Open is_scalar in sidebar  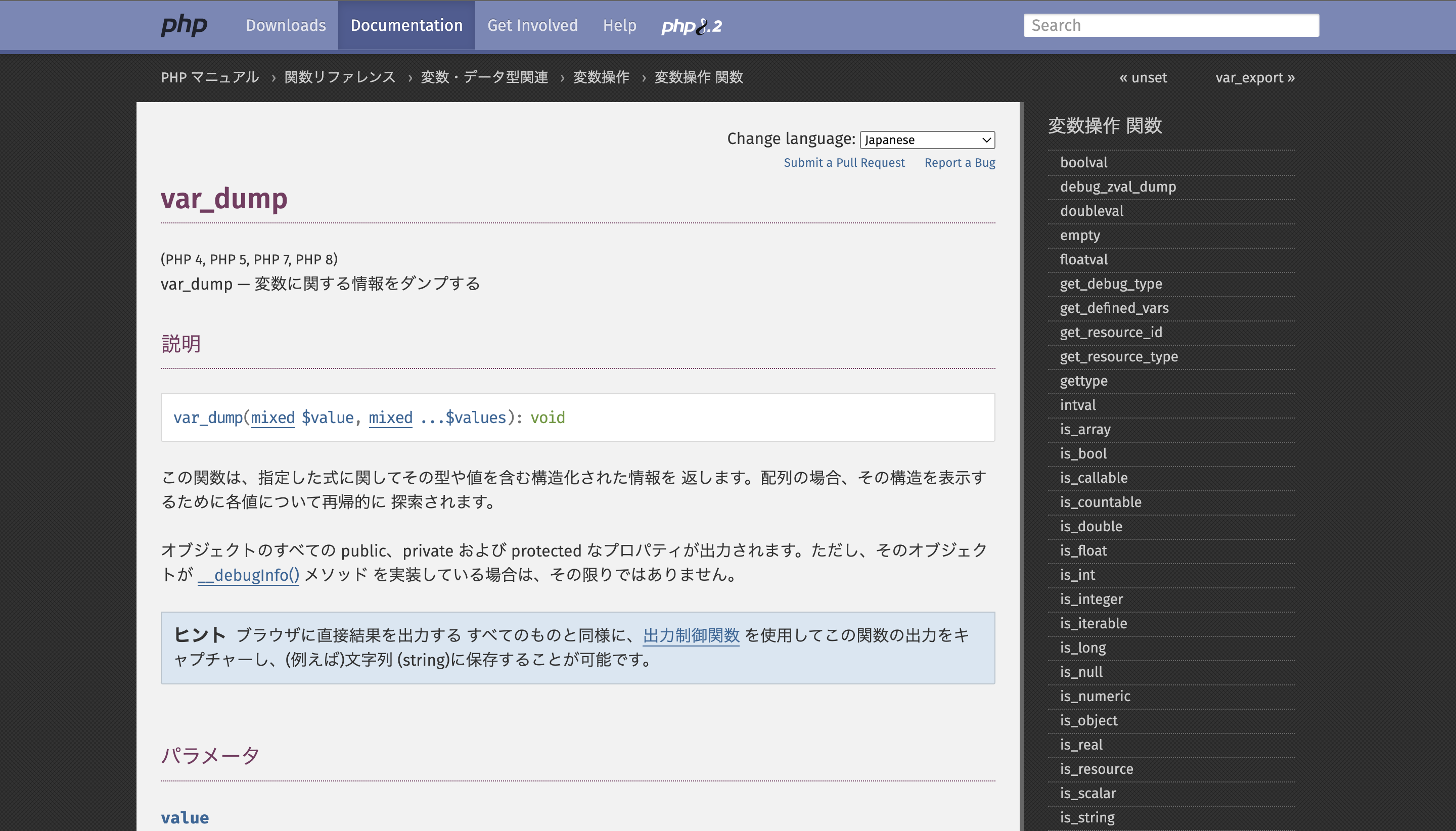(x=1088, y=793)
